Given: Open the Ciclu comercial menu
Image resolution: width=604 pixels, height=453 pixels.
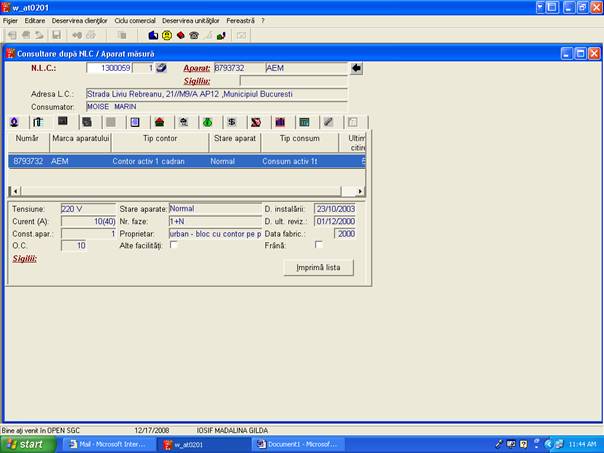Looking at the screenshot, I should click(x=135, y=21).
